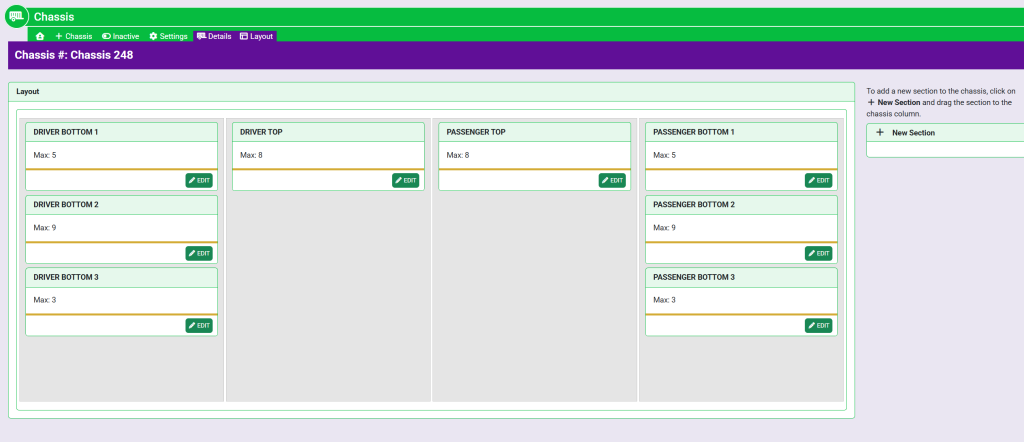Click the Chassis trailer logo icon
This screenshot has width=1024, height=442.
pyautogui.click(x=17, y=17)
